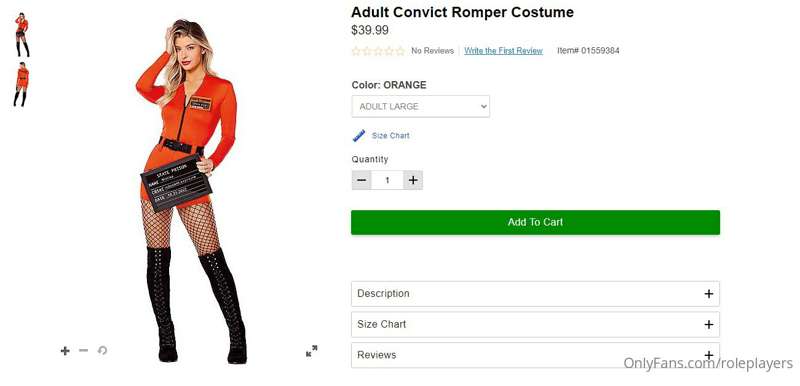Decrease quantity with the minus button
800x386 pixels.
coord(362,180)
